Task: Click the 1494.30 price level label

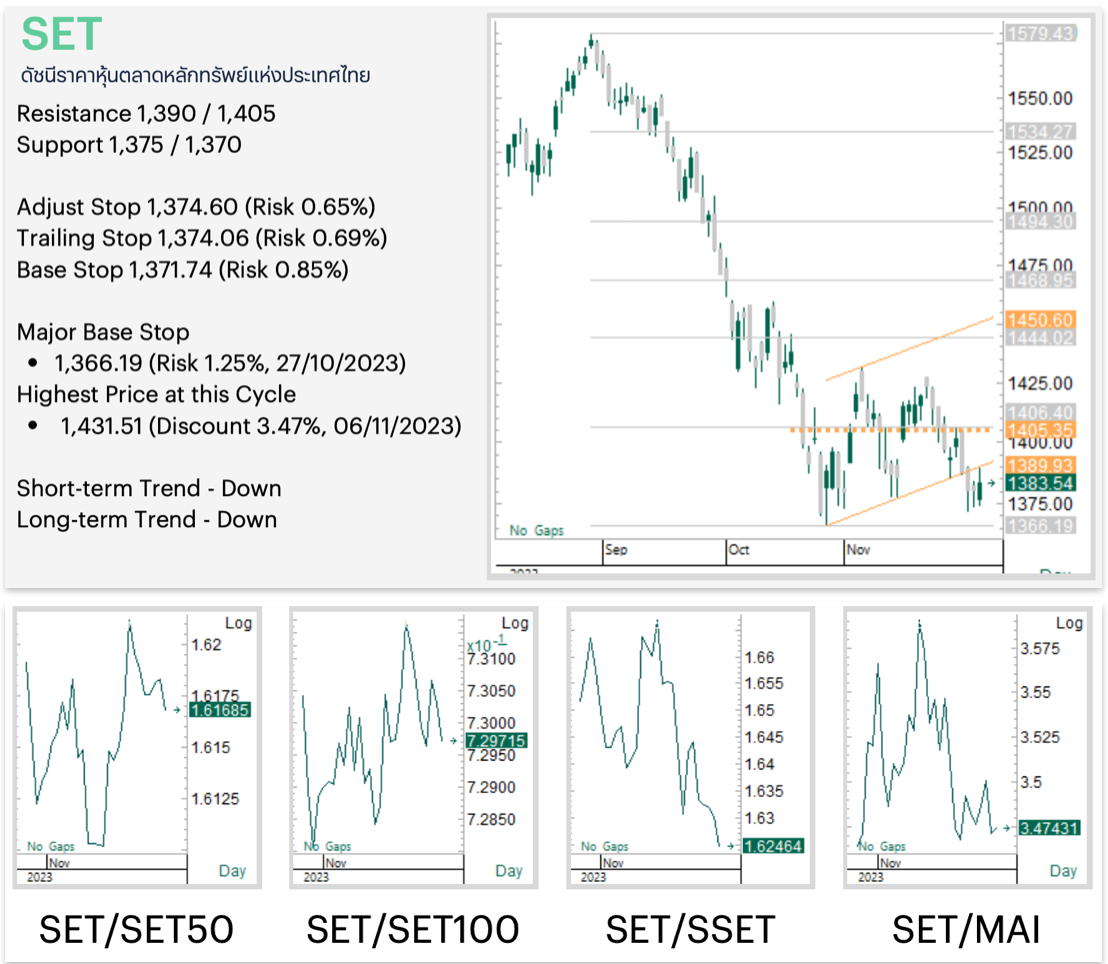Action: [1040, 222]
